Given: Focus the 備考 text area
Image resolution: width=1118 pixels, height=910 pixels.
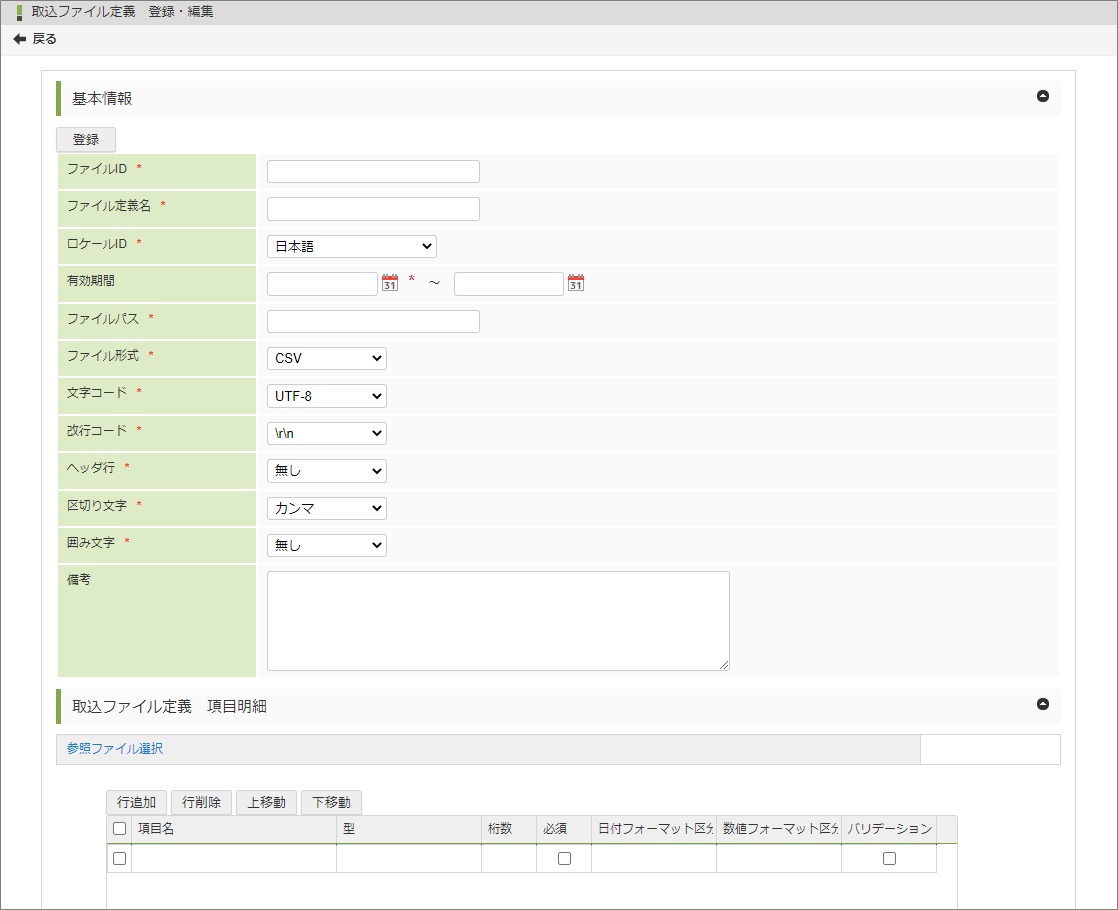Looking at the screenshot, I should (497, 620).
